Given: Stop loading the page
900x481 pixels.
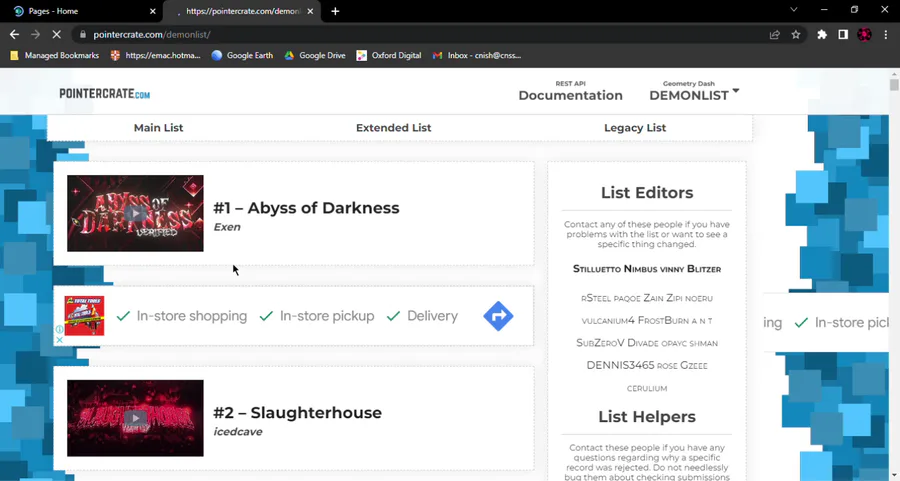Looking at the screenshot, I should [x=56, y=34].
